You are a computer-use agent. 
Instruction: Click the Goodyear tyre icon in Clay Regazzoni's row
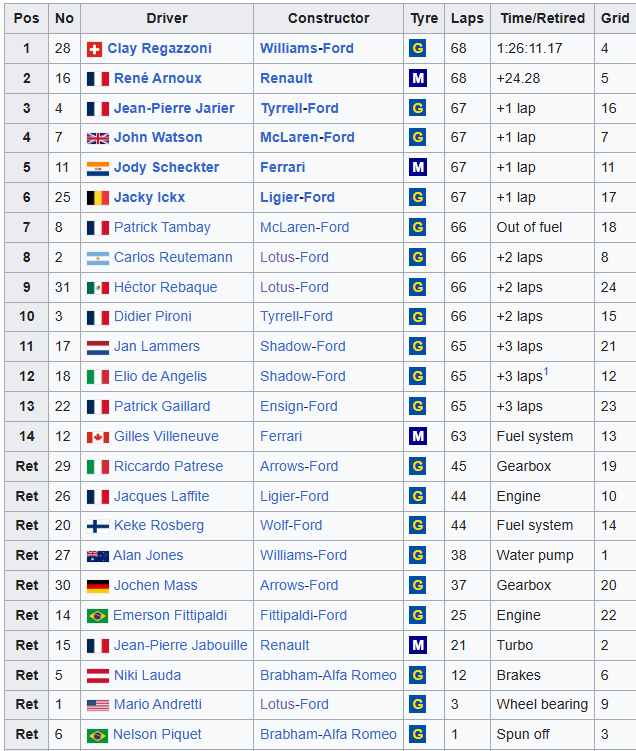click(x=418, y=48)
